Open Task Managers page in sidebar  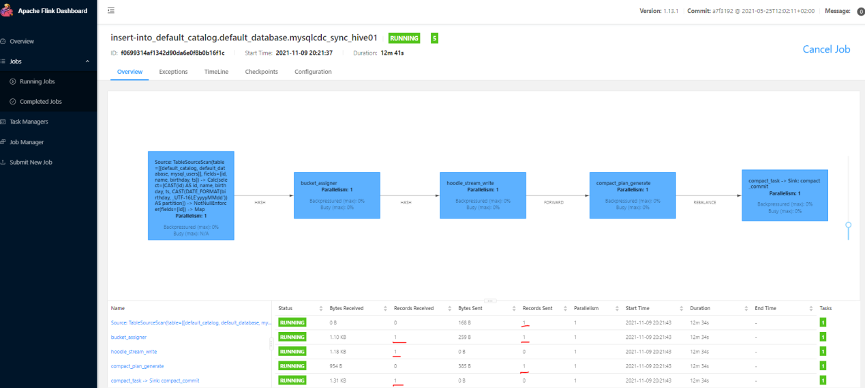click(29, 122)
